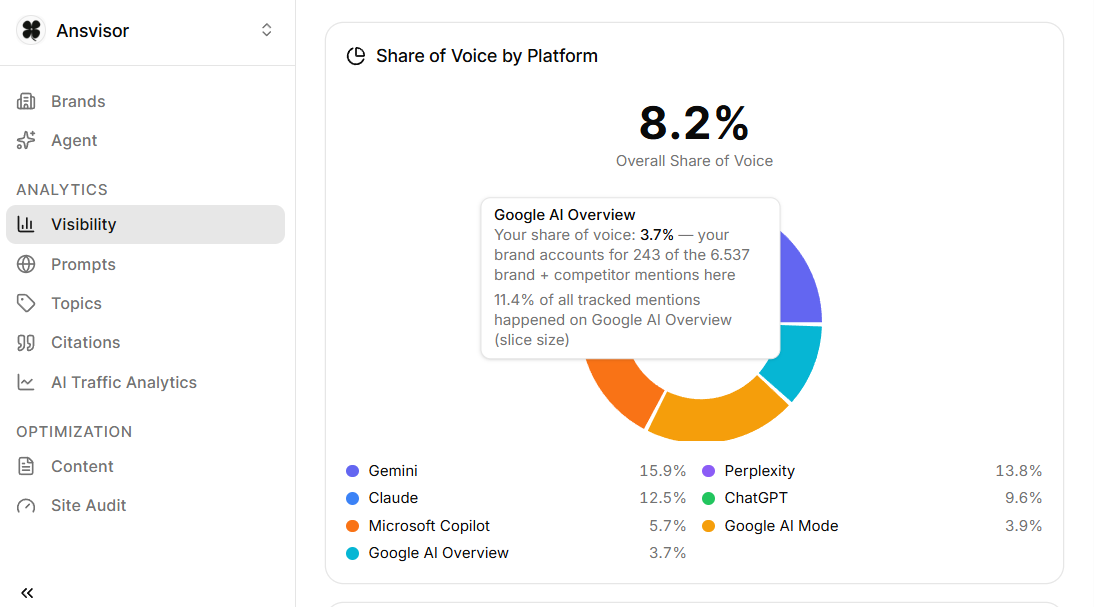Image resolution: width=1094 pixels, height=616 pixels.
Task: Click the Perplexity legend color dot
Action: pyautogui.click(x=708, y=471)
